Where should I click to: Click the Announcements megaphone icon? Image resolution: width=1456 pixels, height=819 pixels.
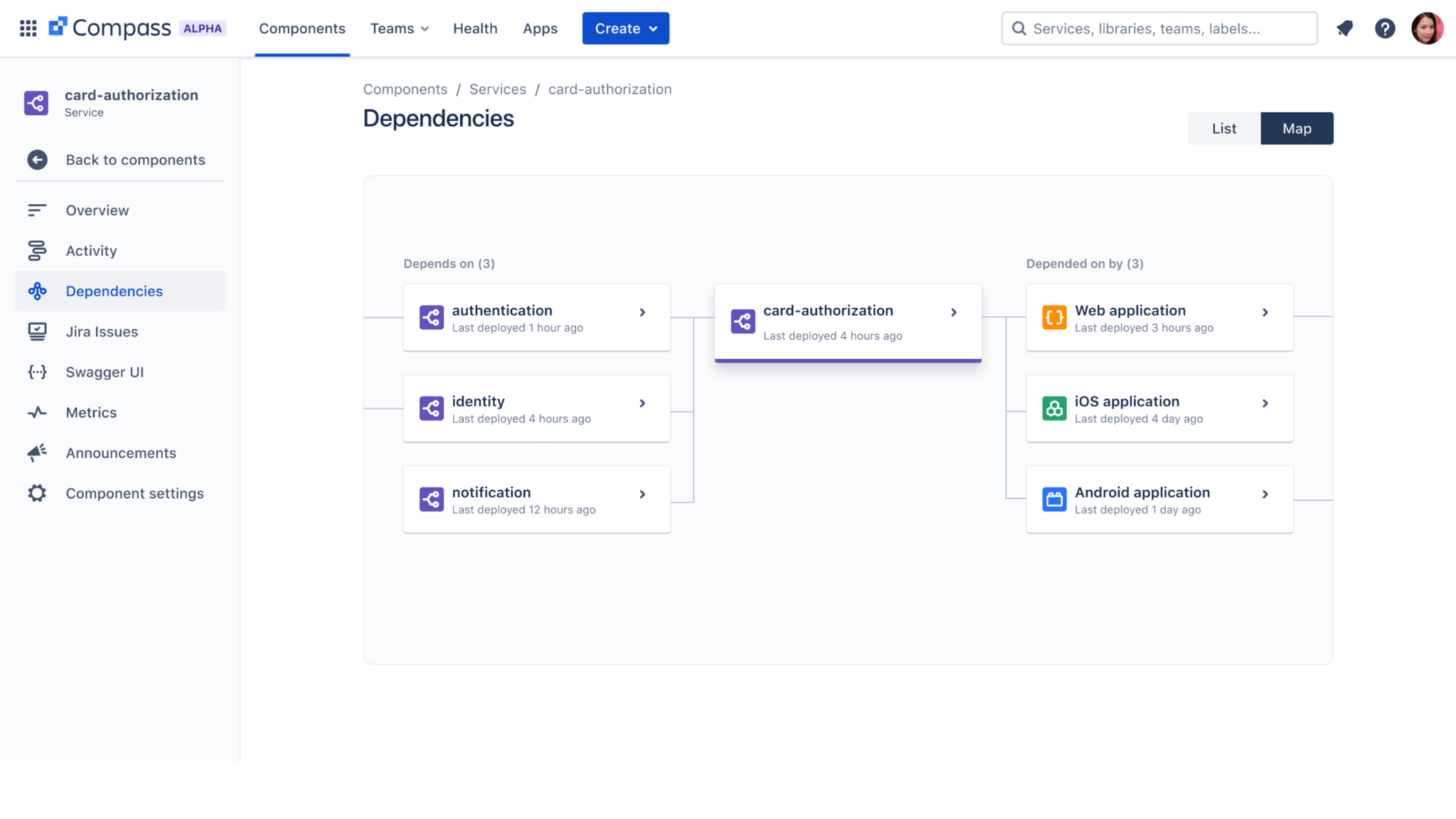pyautogui.click(x=37, y=453)
